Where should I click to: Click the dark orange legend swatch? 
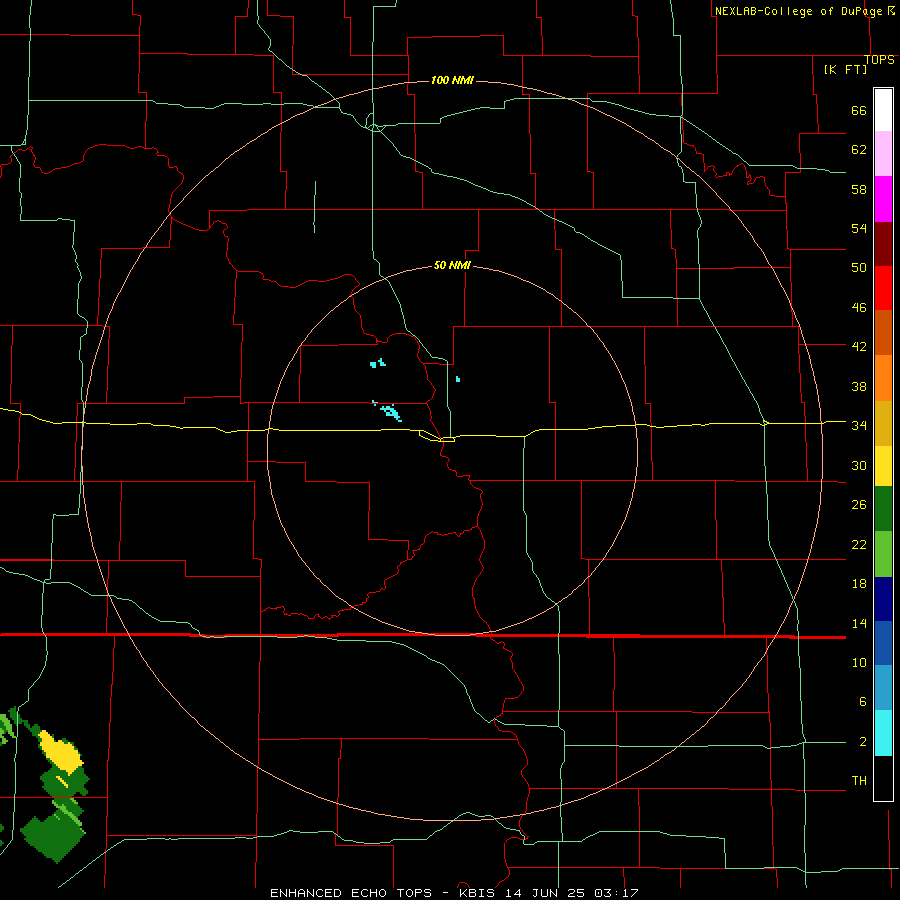[x=883, y=333]
